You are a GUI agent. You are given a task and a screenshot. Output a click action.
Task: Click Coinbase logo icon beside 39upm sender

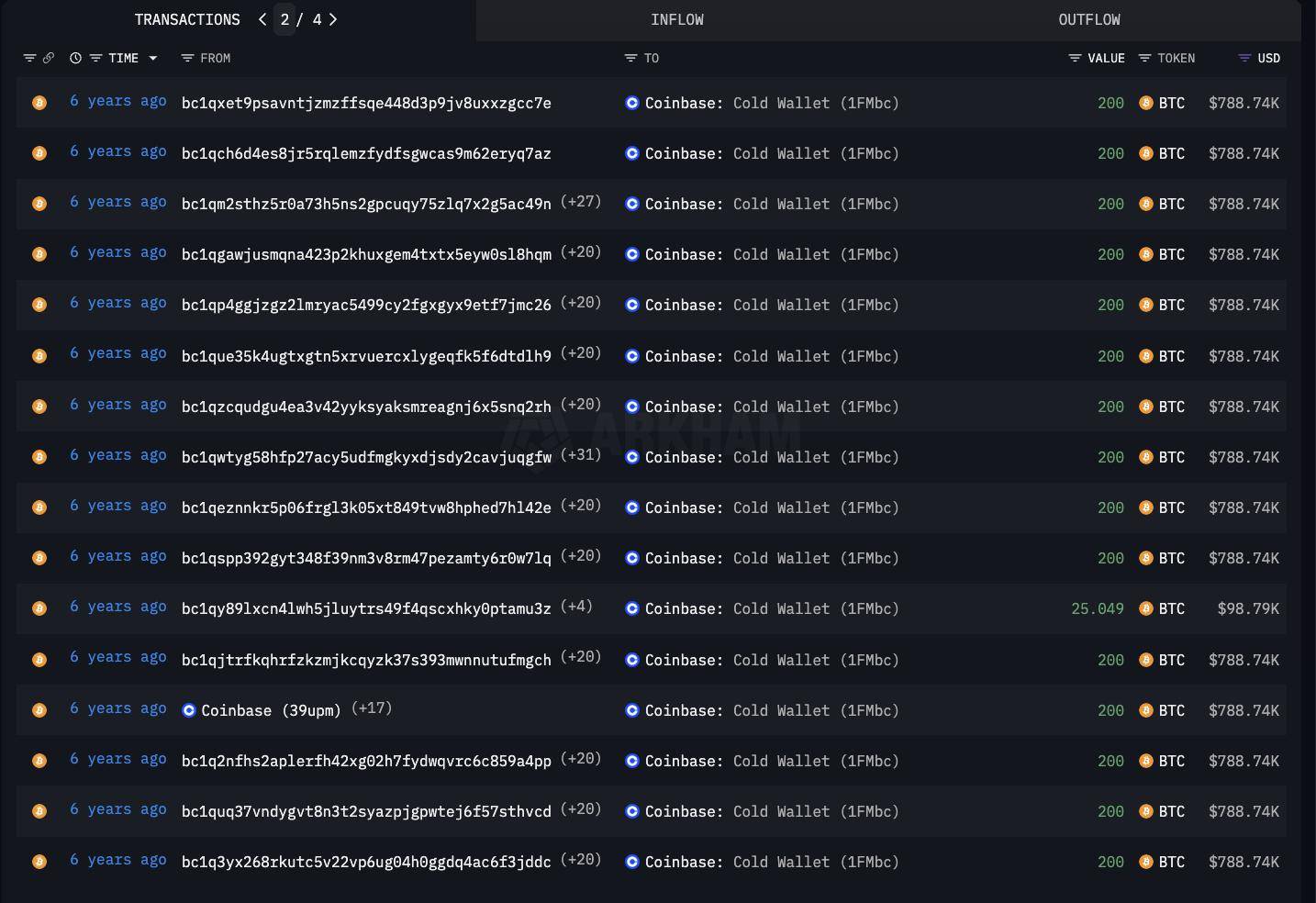pos(189,710)
